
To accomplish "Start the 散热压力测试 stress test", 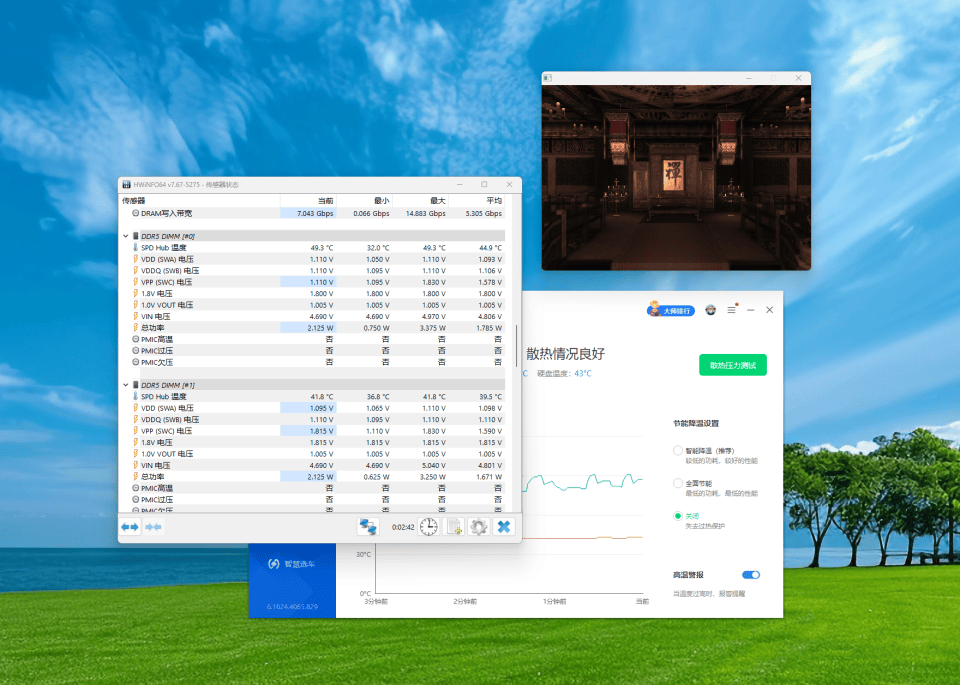I will click(x=733, y=365).
